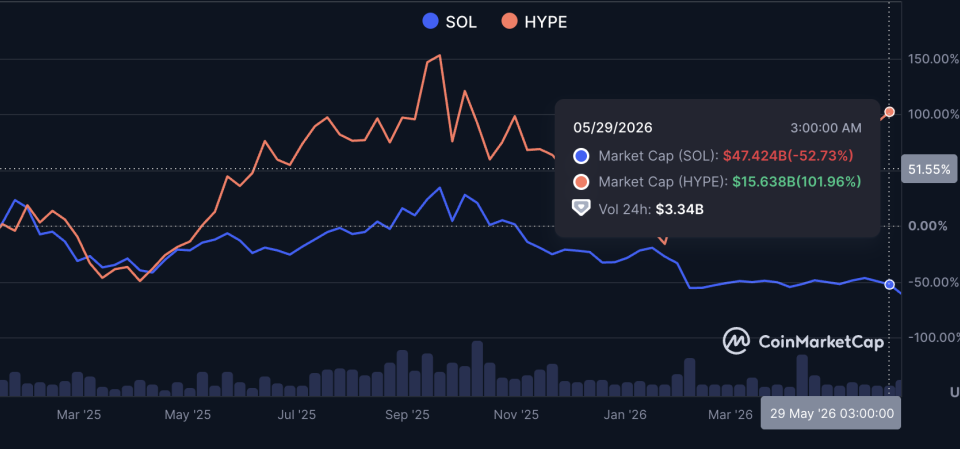960x449 pixels.
Task: Click the 100.00% y-axis label
Action: tap(932, 115)
